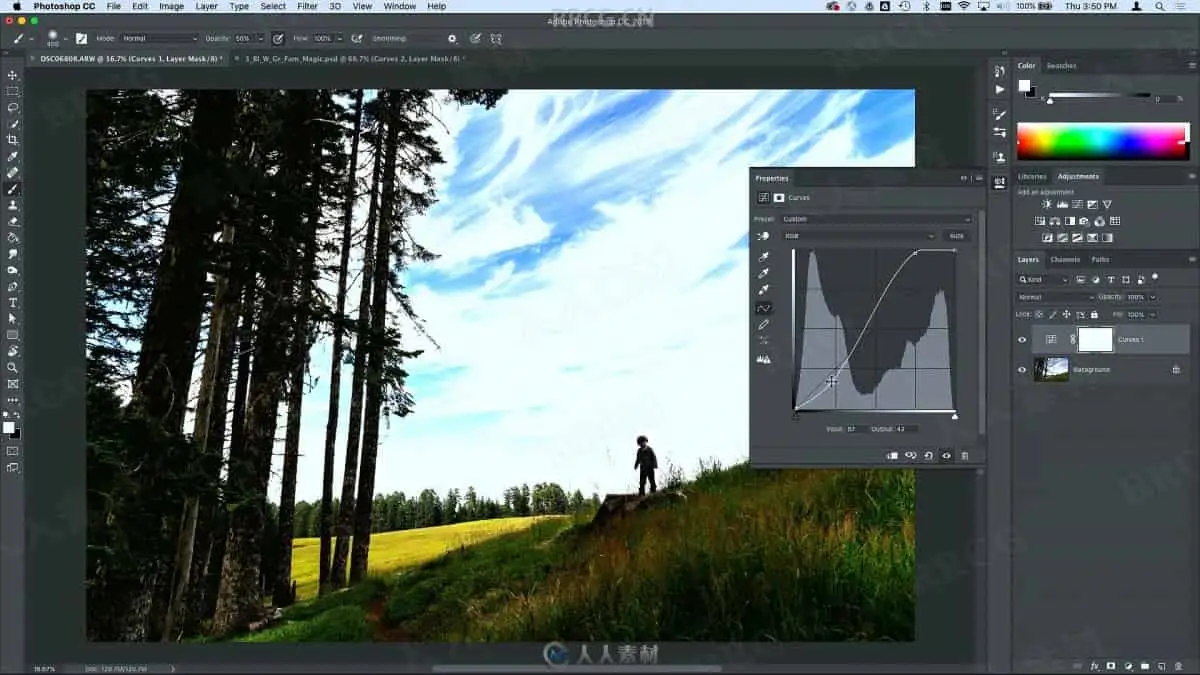Select the Zoom magnifier tool
This screenshot has width=1200, height=675.
tap(13, 367)
